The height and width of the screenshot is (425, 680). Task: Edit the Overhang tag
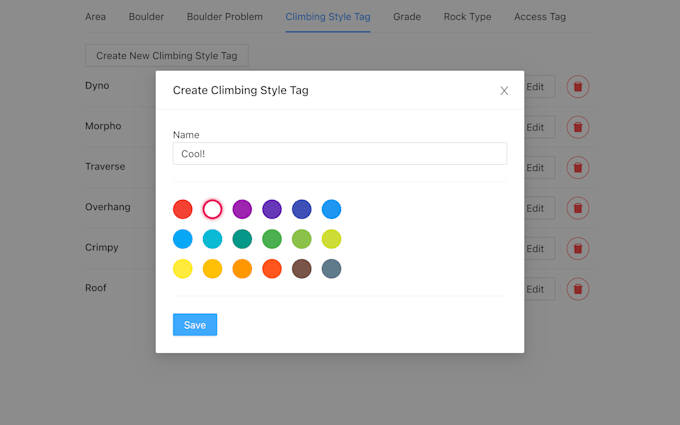click(x=539, y=208)
